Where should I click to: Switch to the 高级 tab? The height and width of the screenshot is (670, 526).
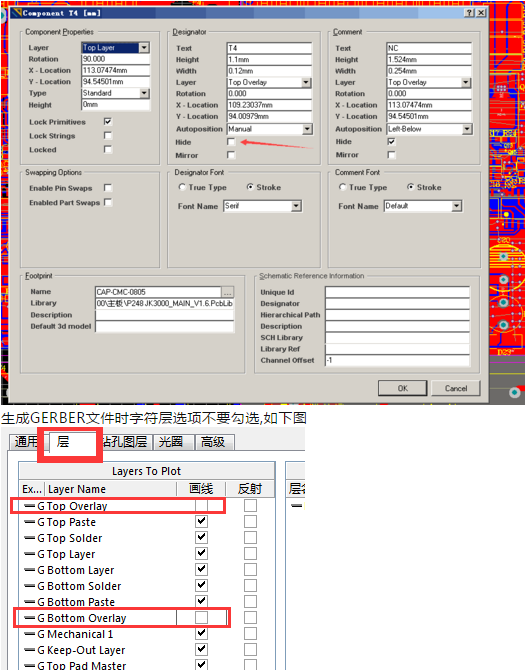tap(213, 442)
